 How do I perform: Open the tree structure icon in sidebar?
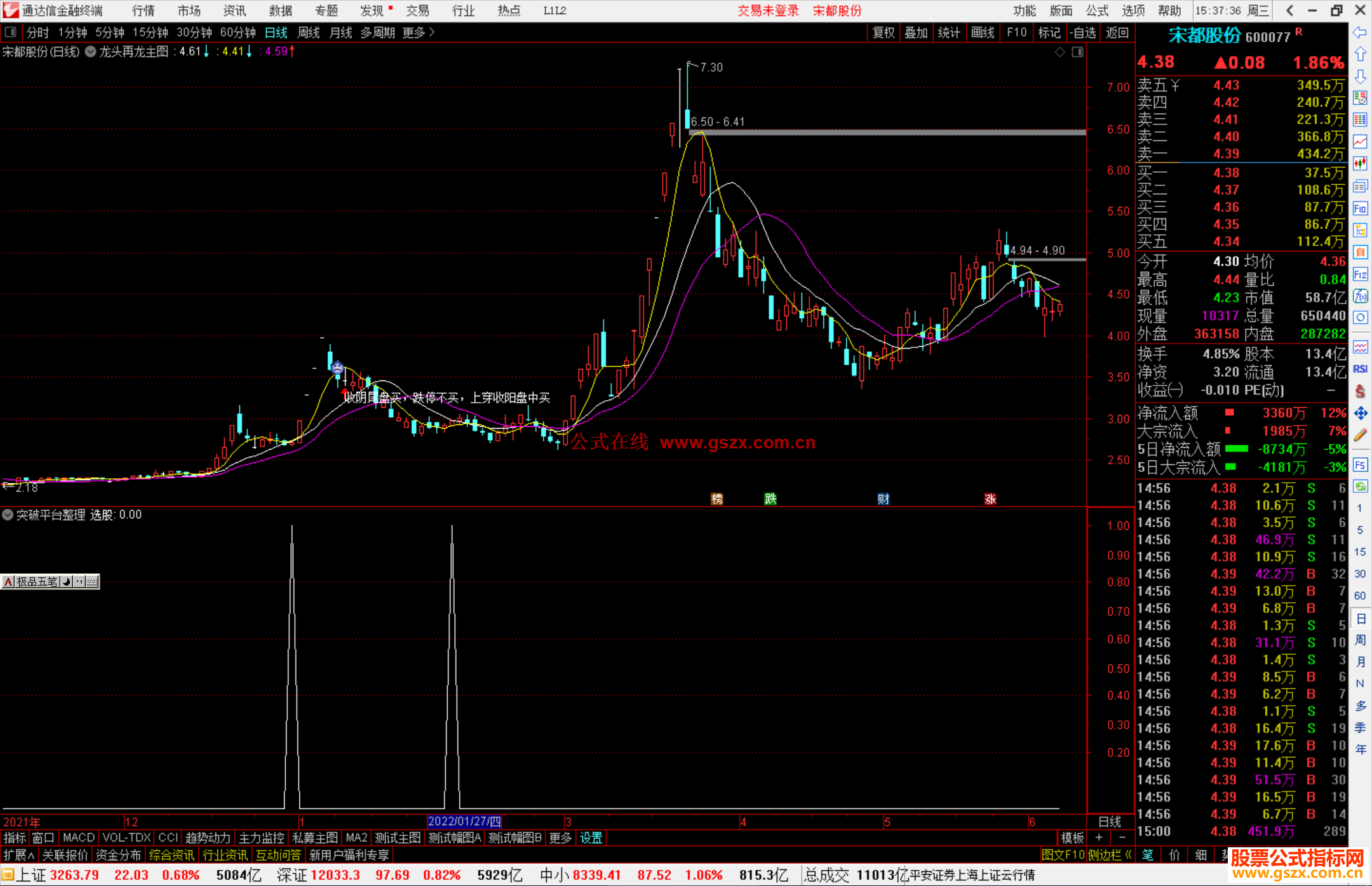(1360, 230)
